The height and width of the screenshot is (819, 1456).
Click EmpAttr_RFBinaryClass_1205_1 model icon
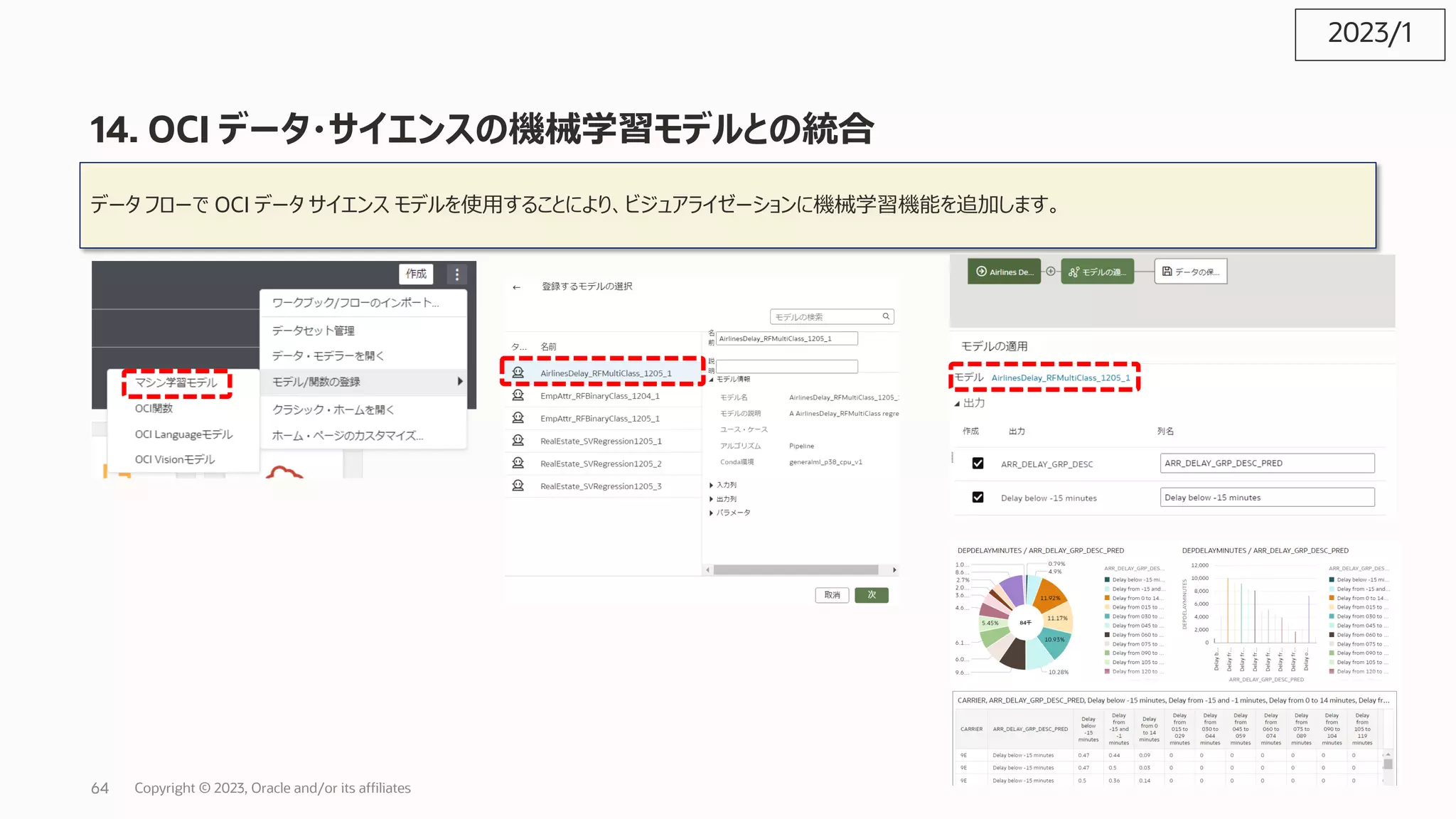(518, 418)
